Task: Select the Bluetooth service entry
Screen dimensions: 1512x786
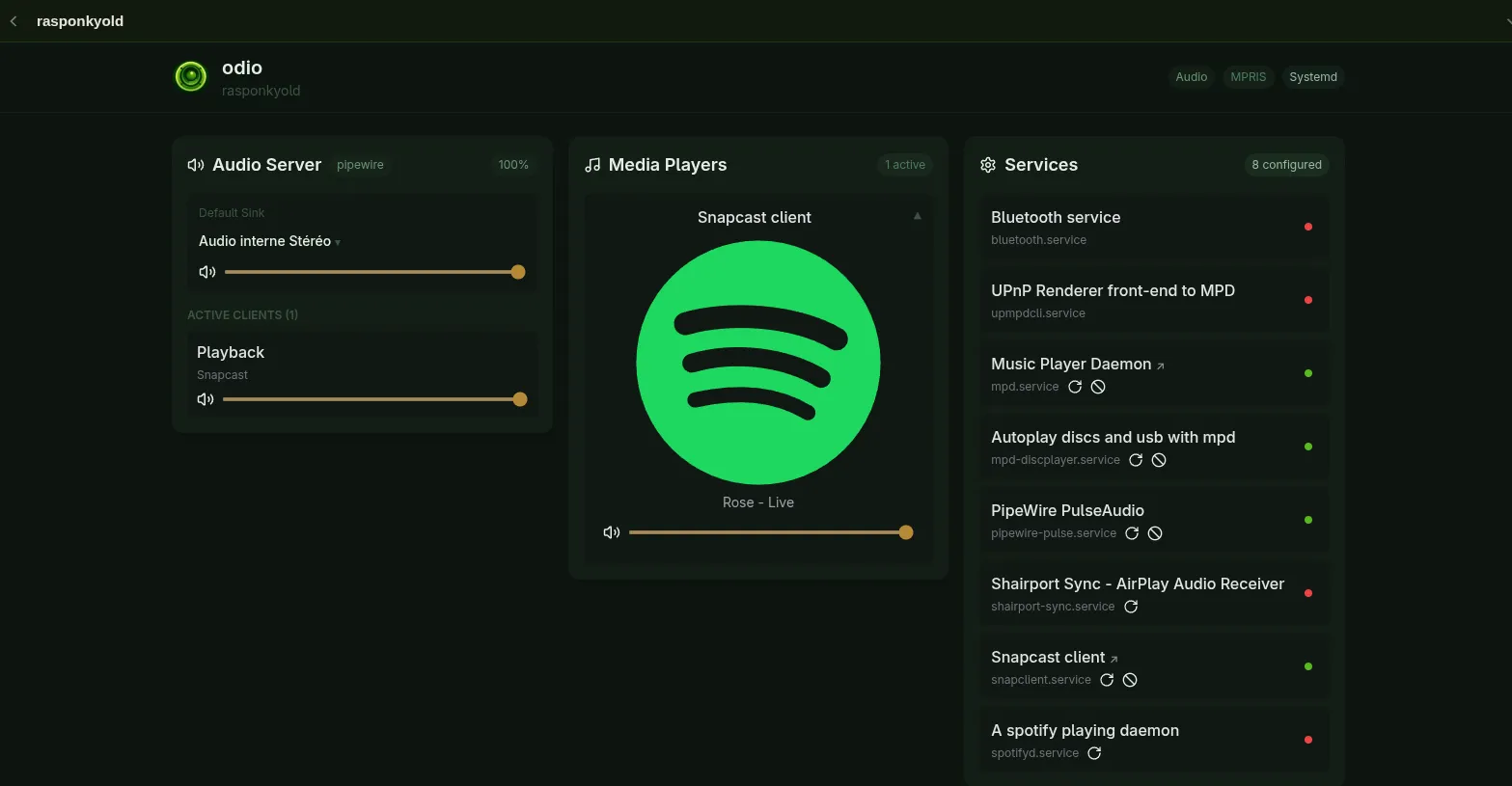Action: click(x=1155, y=228)
